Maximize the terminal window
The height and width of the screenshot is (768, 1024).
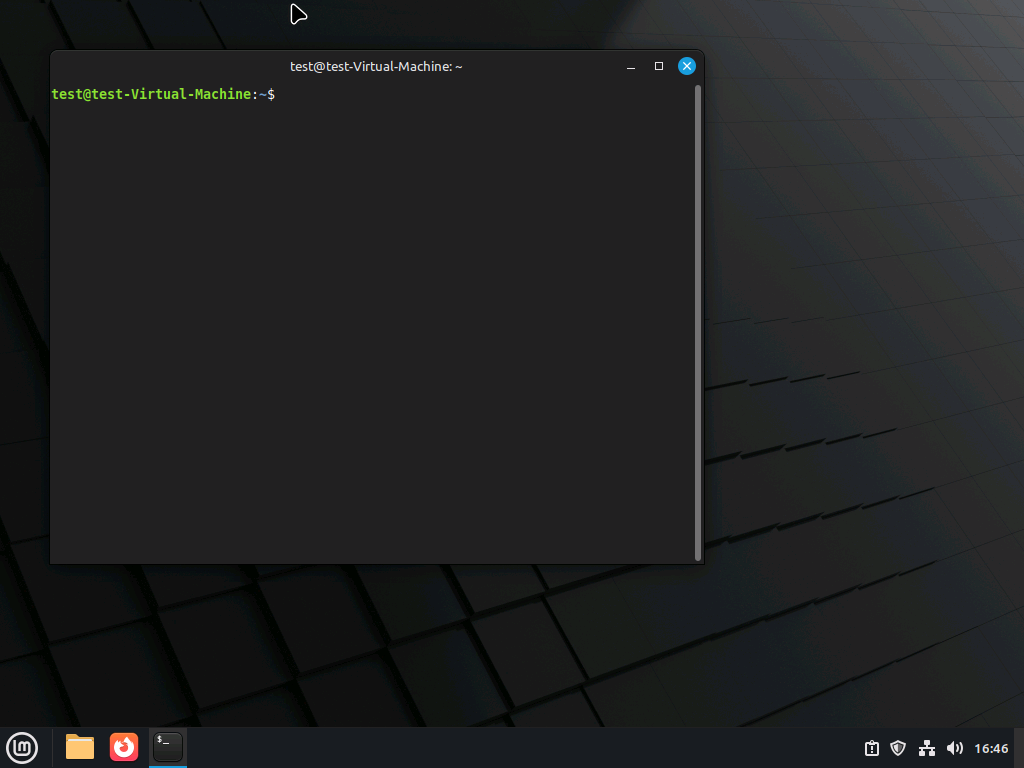pos(659,66)
